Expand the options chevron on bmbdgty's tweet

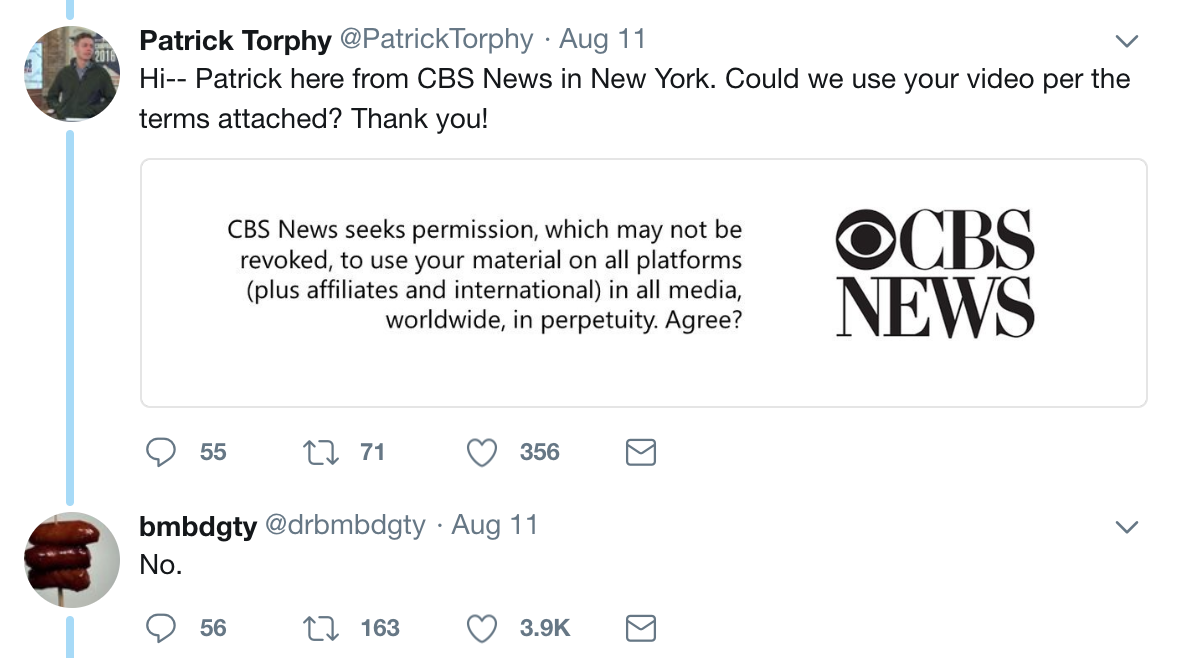(x=1127, y=527)
